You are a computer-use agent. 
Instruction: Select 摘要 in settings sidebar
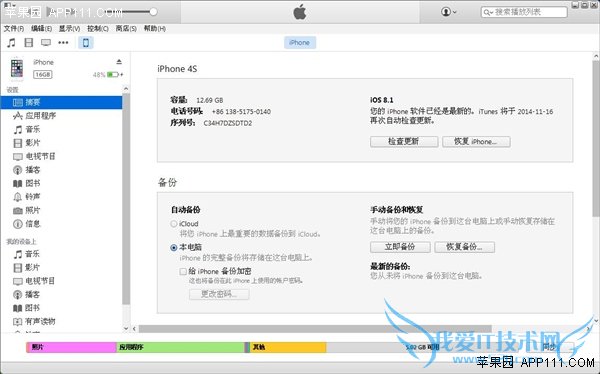point(62,102)
